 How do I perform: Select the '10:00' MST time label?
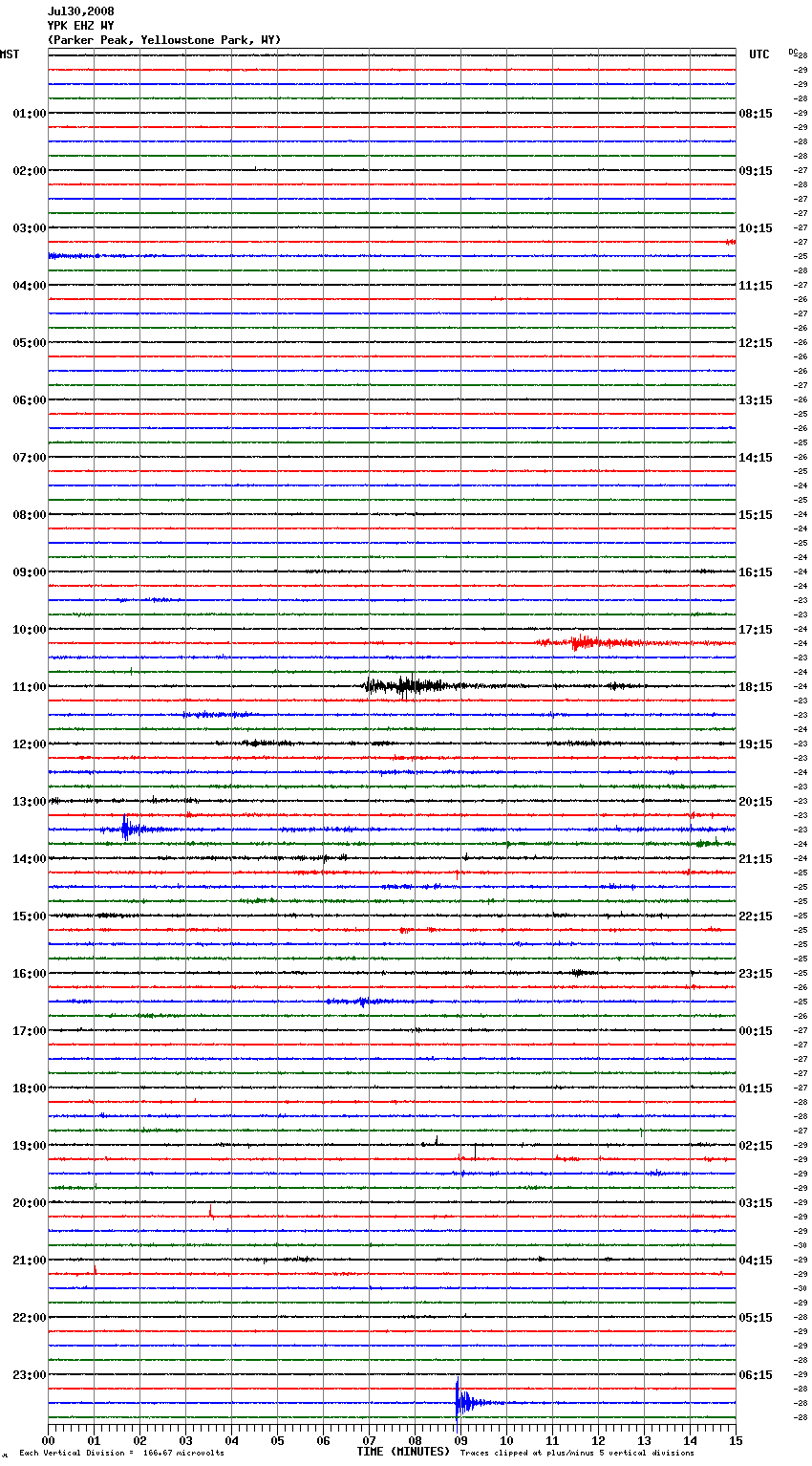(30, 630)
